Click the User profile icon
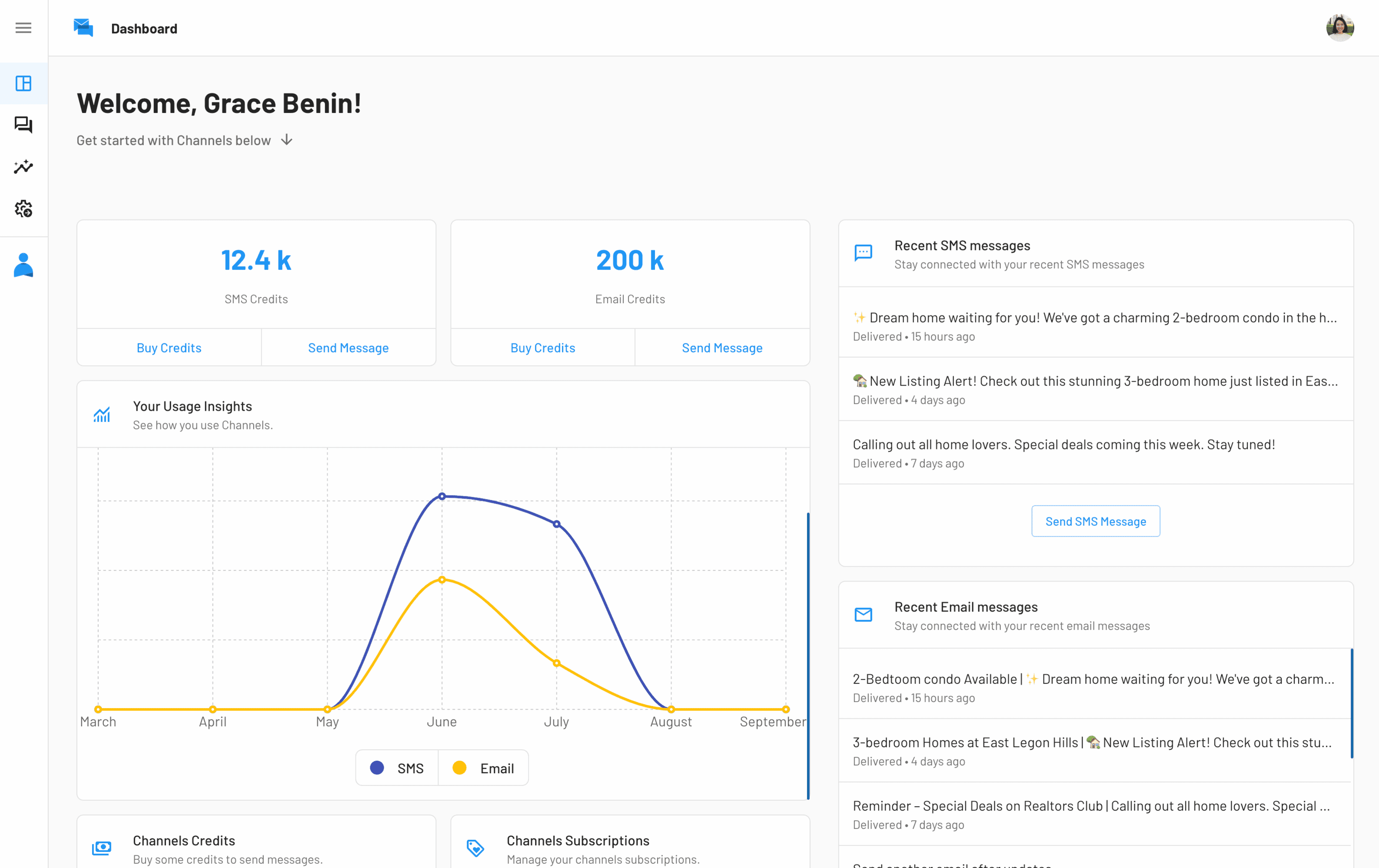1379x868 pixels. pyautogui.click(x=24, y=265)
